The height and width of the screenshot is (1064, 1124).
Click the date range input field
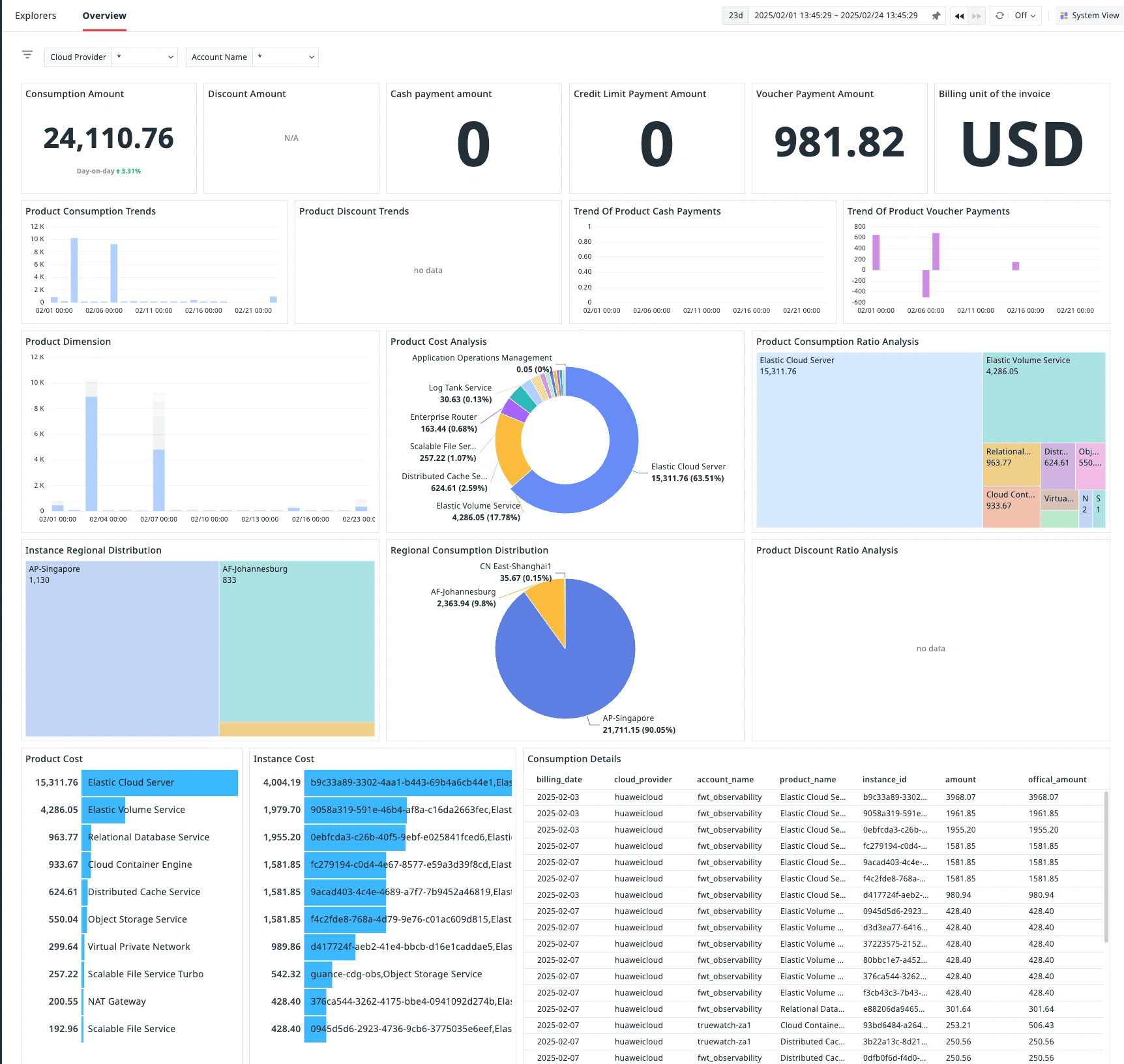(835, 16)
